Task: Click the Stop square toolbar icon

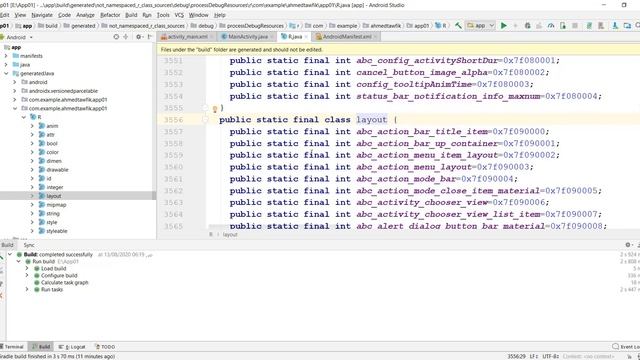Action: (575, 26)
